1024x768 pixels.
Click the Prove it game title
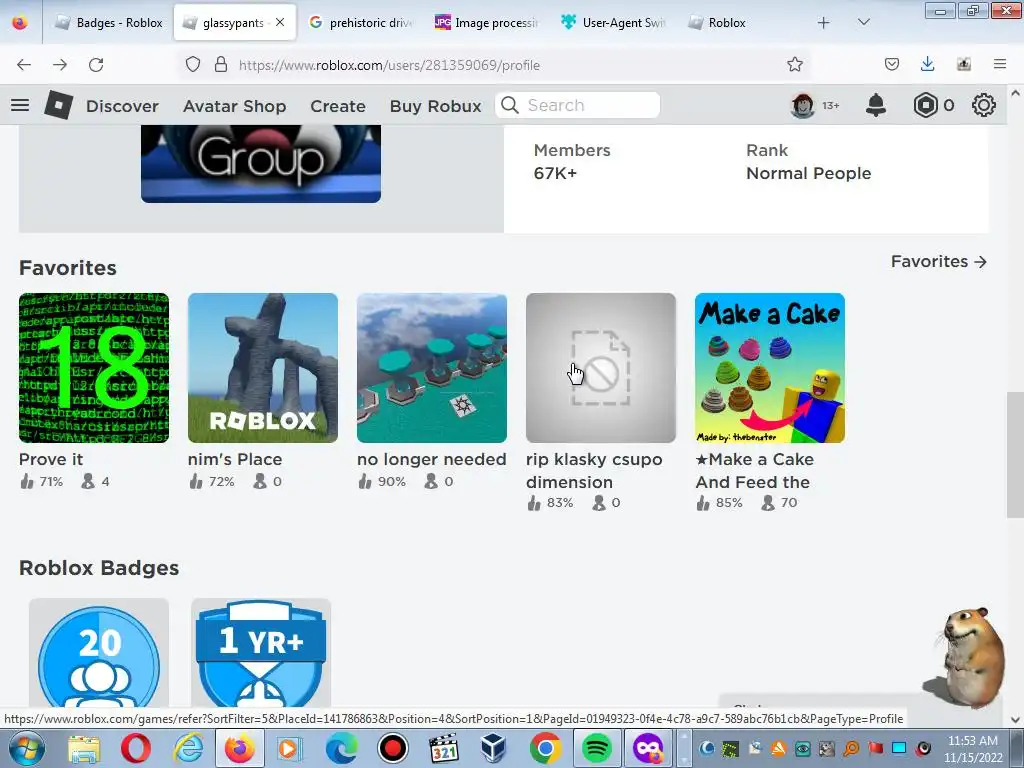pyautogui.click(x=51, y=460)
